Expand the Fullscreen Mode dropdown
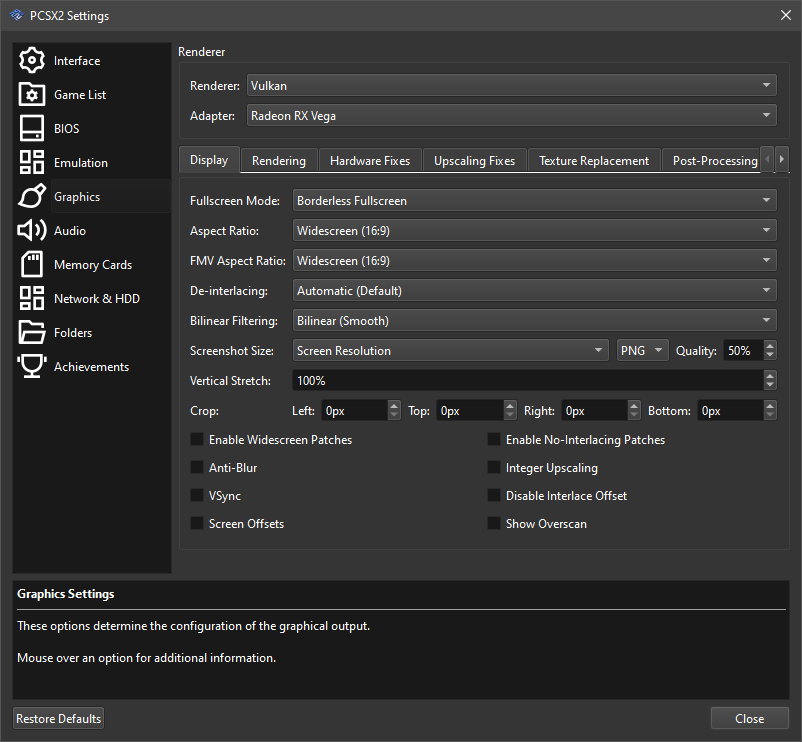The height and width of the screenshot is (742, 802). [x=534, y=200]
